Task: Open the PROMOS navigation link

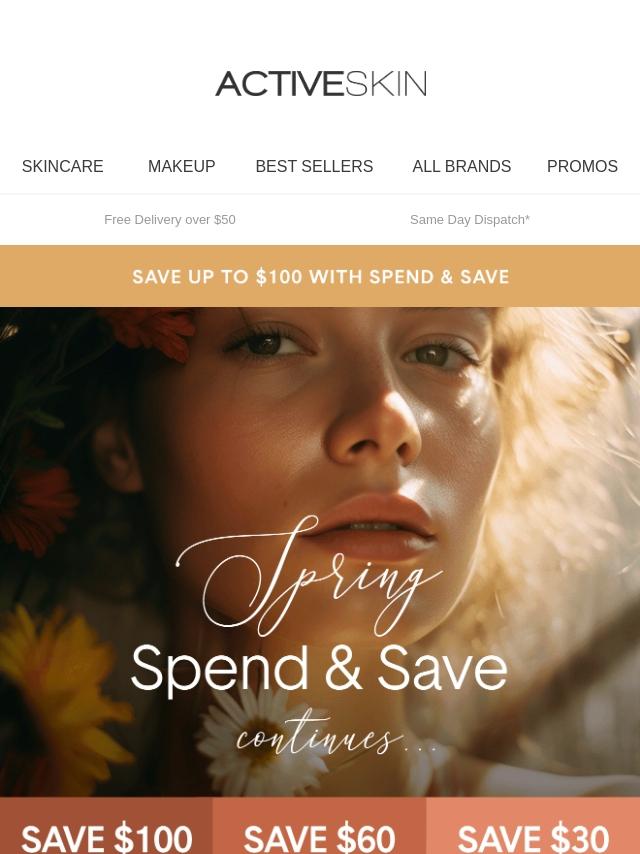Action: [x=582, y=166]
